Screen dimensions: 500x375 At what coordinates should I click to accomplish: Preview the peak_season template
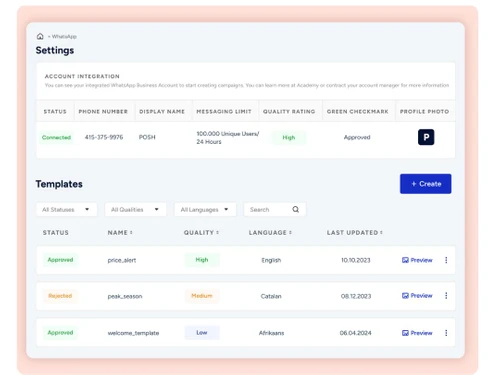point(417,296)
